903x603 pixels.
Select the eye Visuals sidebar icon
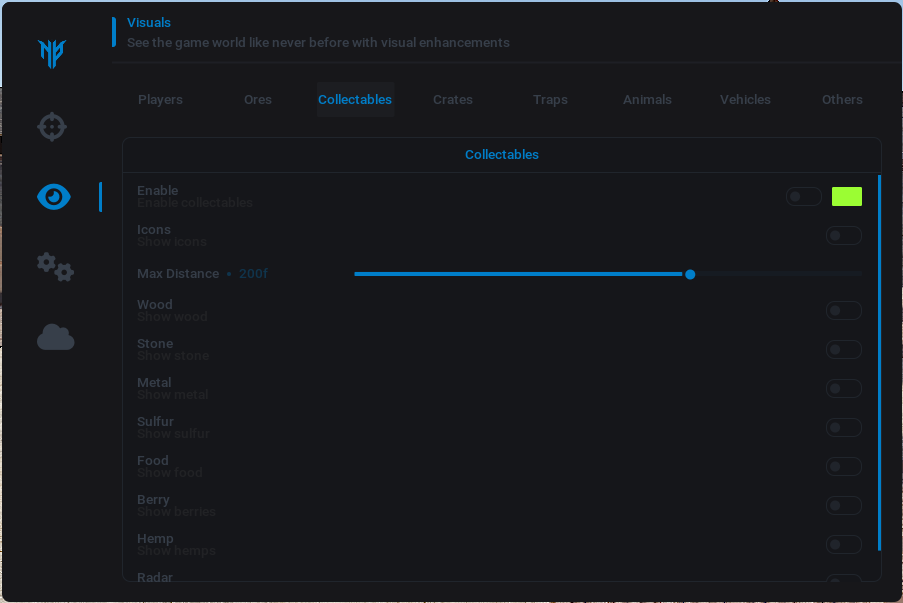click(54, 197)
